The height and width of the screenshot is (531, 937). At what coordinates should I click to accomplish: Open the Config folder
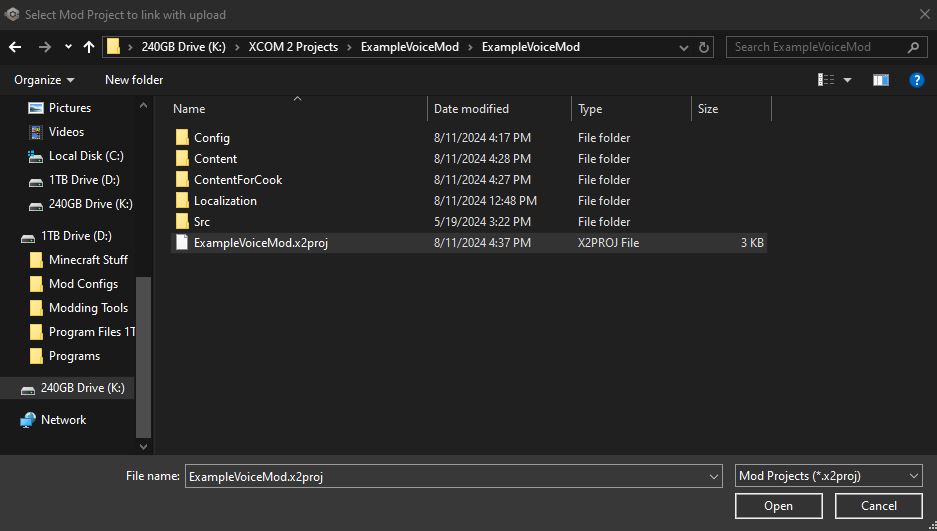click(211, 138)
